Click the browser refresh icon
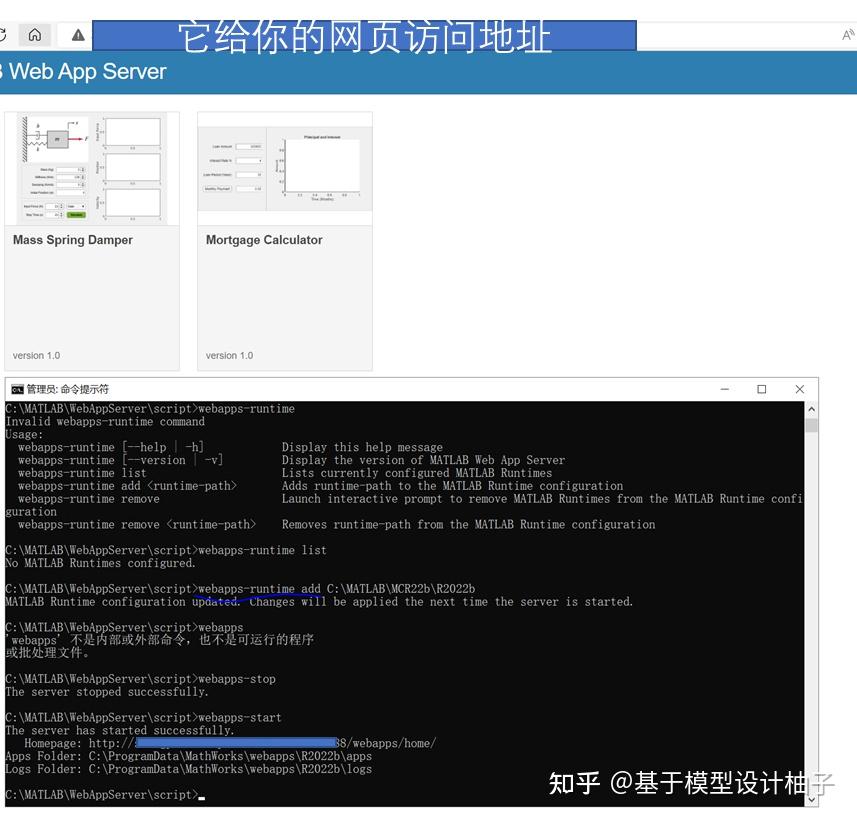 pos(2,35)
